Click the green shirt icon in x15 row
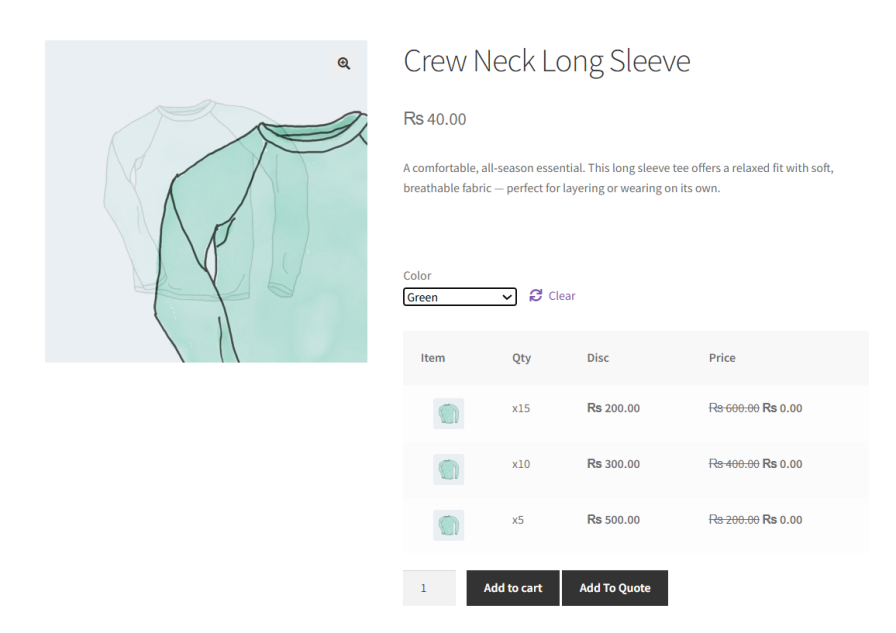896x633 pixels. tap(448, 413)
